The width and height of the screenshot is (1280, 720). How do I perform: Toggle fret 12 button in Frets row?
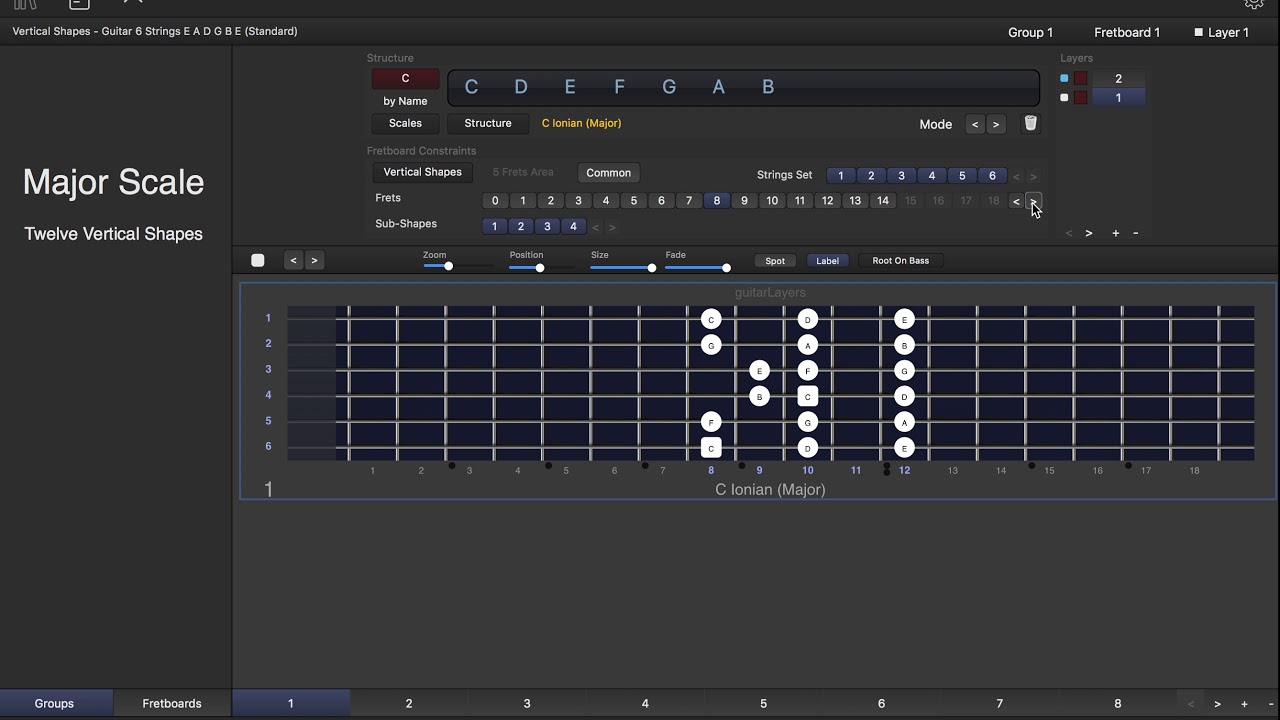click(827, 201)
